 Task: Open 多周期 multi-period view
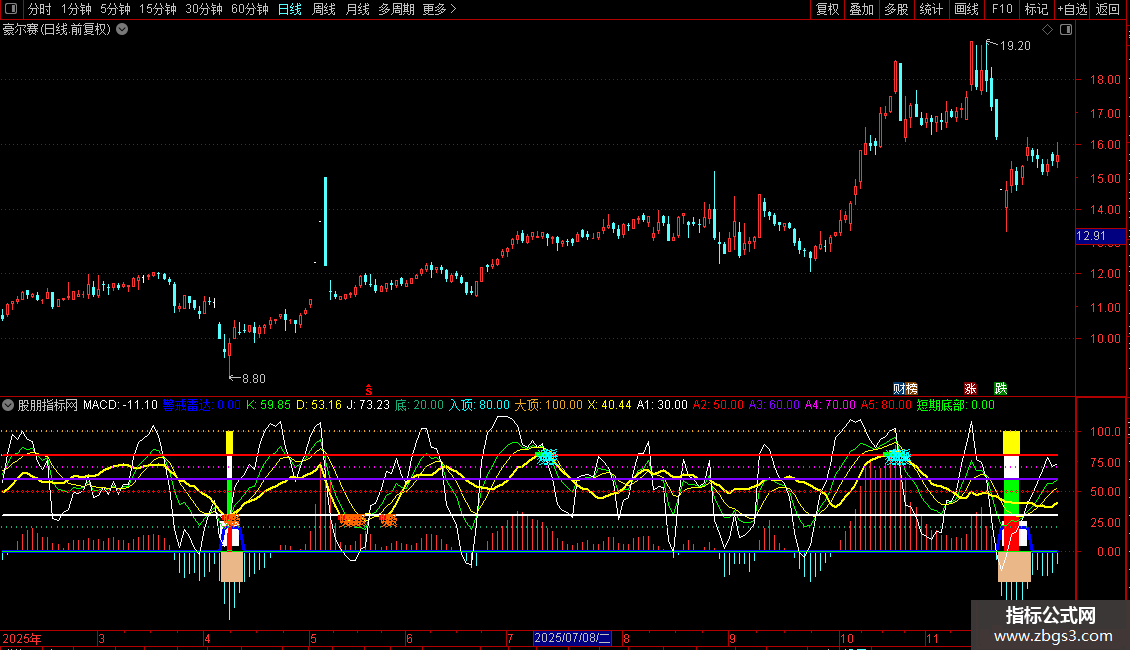click(396, 9)
